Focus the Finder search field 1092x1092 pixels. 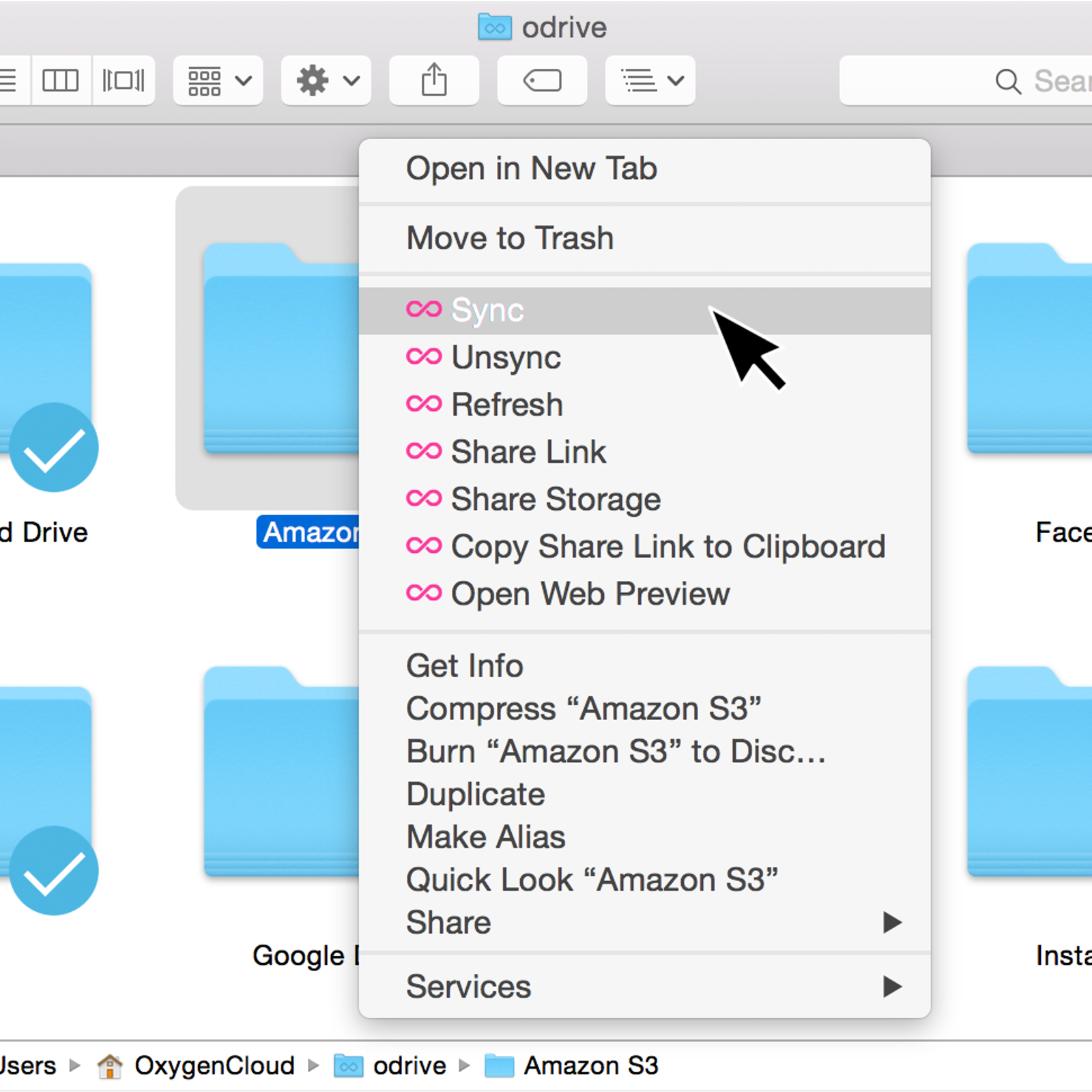click(x=966, y=81)
